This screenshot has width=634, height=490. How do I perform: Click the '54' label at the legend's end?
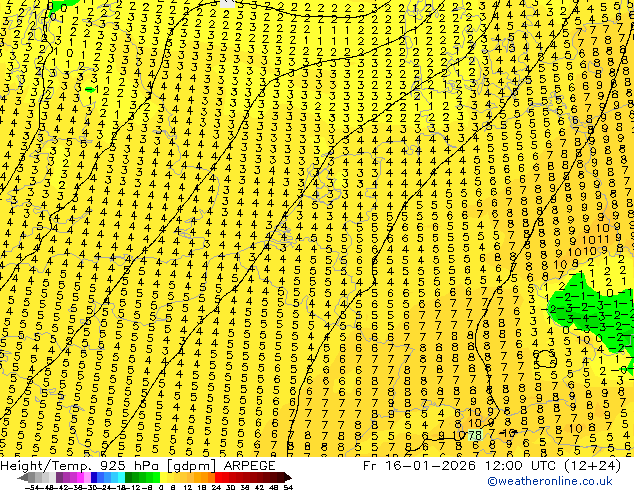click(x=288, y=487)
